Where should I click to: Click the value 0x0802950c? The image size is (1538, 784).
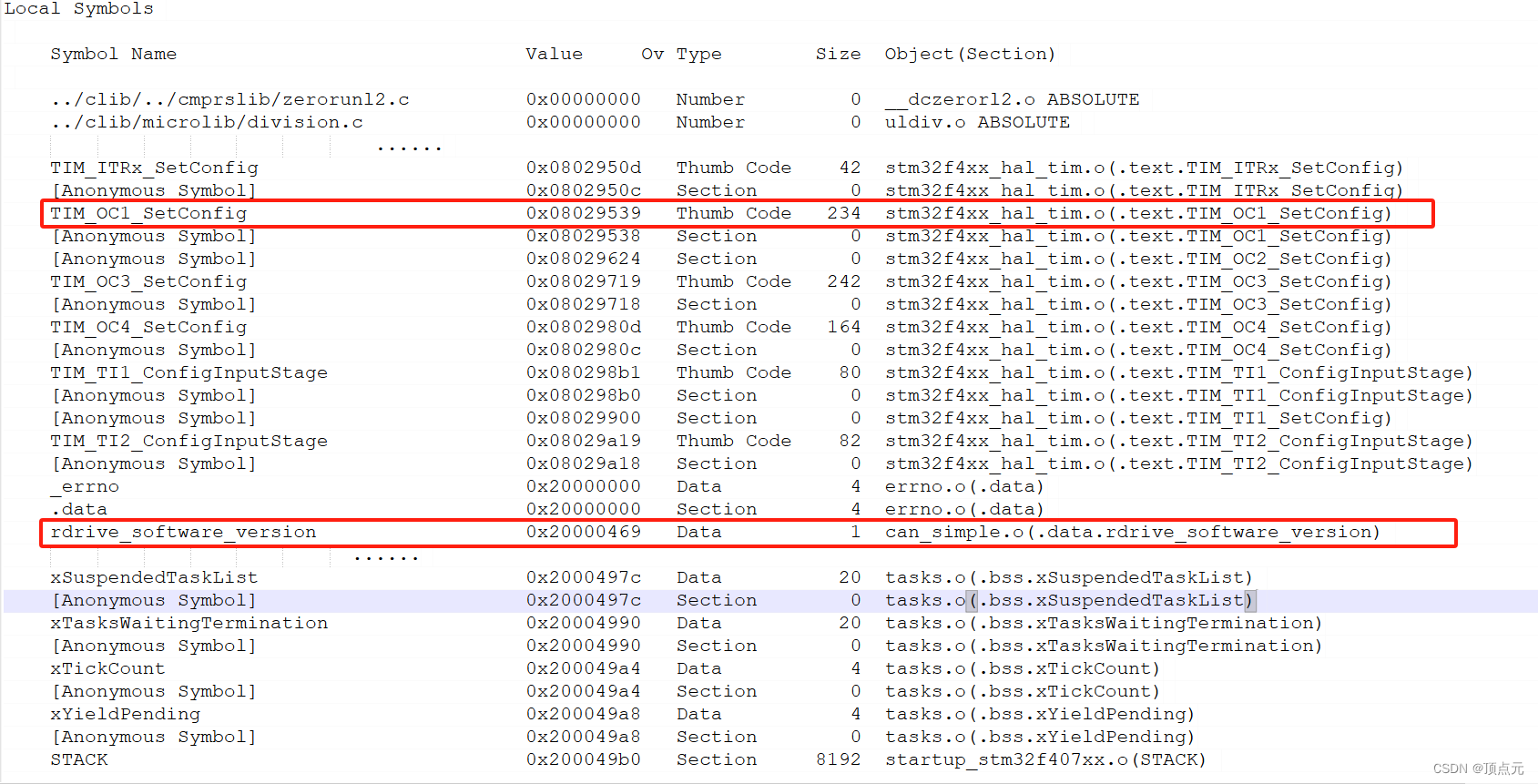coord(584,190)
